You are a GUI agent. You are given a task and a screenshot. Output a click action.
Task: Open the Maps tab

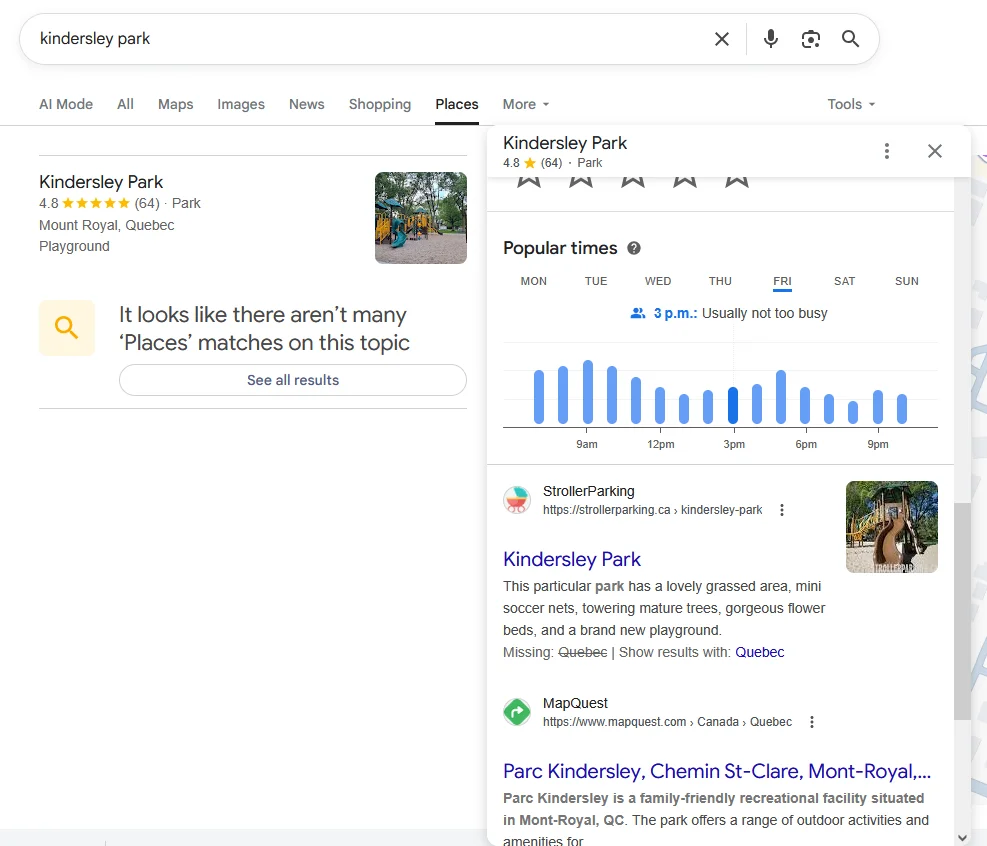pos(176,104)
